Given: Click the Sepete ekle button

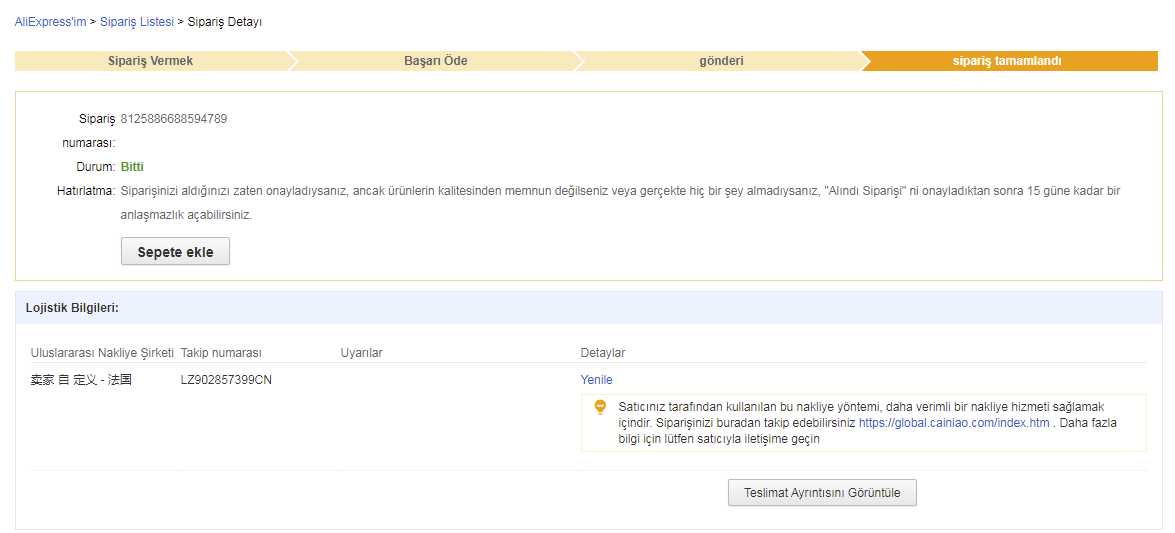Looking at the screenshot, I should pyautogui.click(x=175, y=252).
